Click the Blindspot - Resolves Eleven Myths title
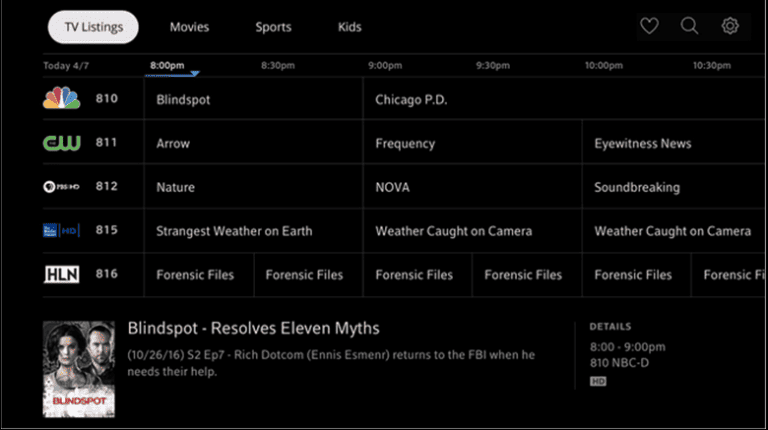The width and height of the screenshot is (768, 430). pos(254,328)
